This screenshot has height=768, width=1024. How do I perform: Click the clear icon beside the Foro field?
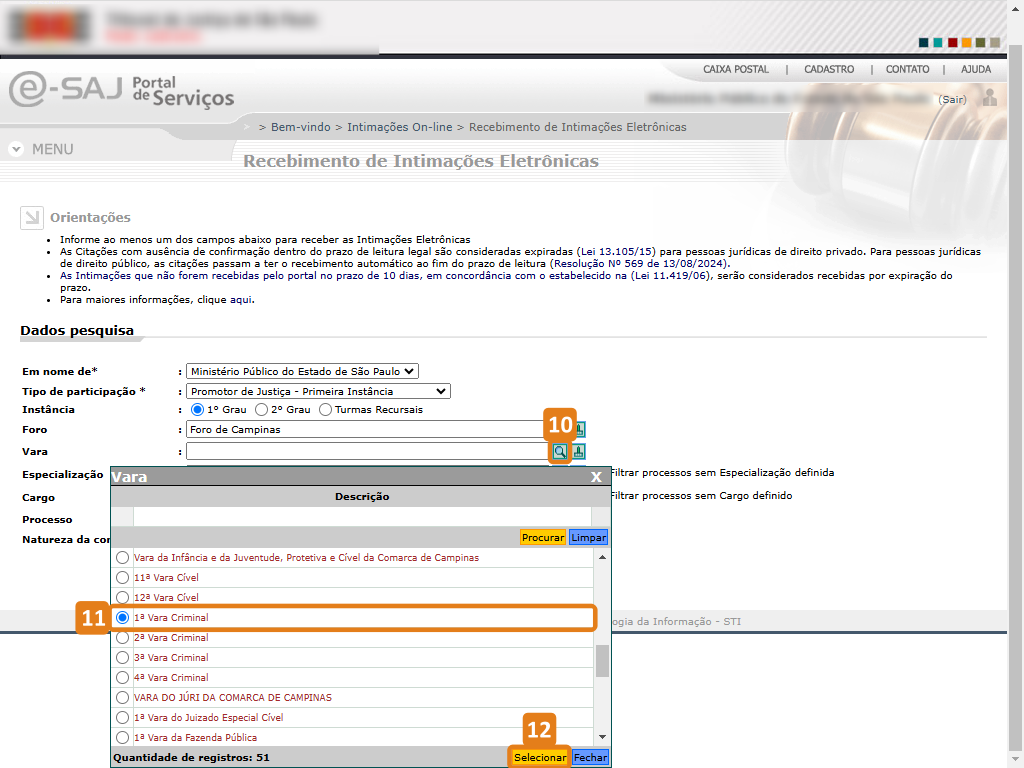(579, 430)
